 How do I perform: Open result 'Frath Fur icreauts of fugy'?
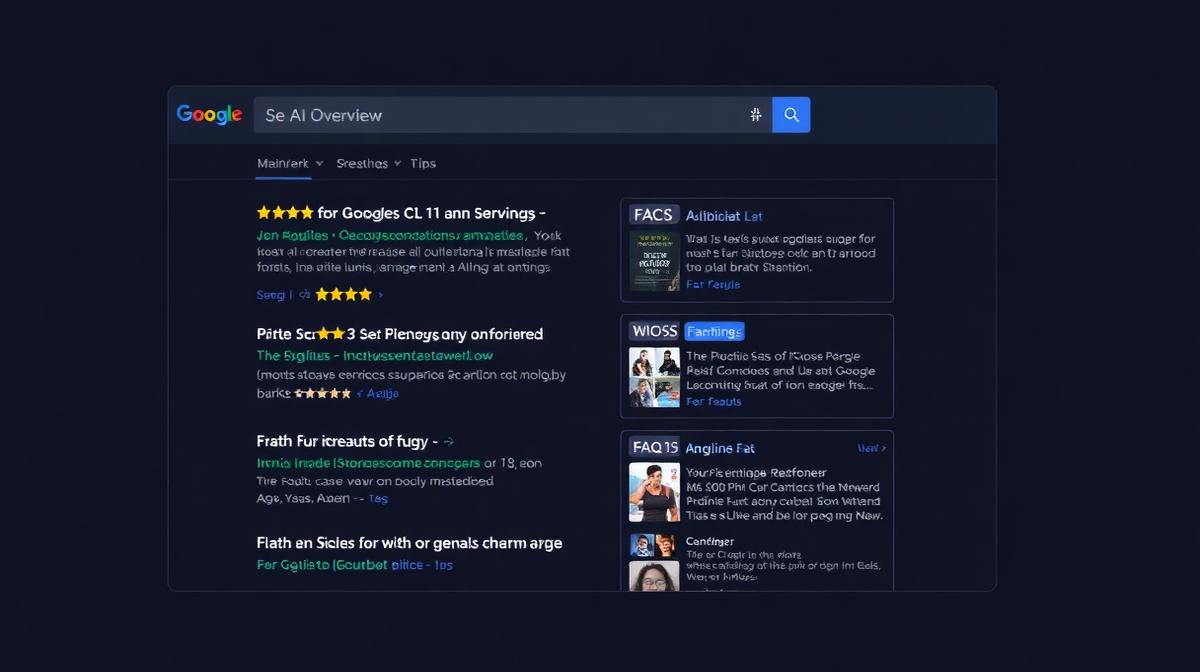coord(346,441)
